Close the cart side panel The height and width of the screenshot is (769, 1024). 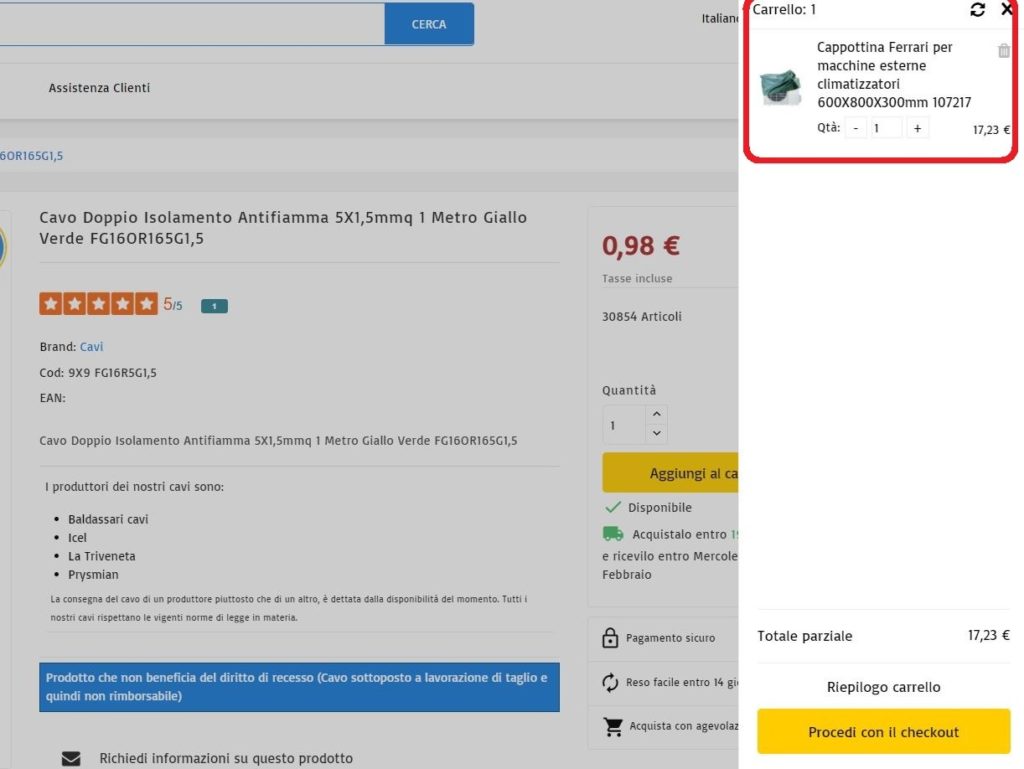1007,10
